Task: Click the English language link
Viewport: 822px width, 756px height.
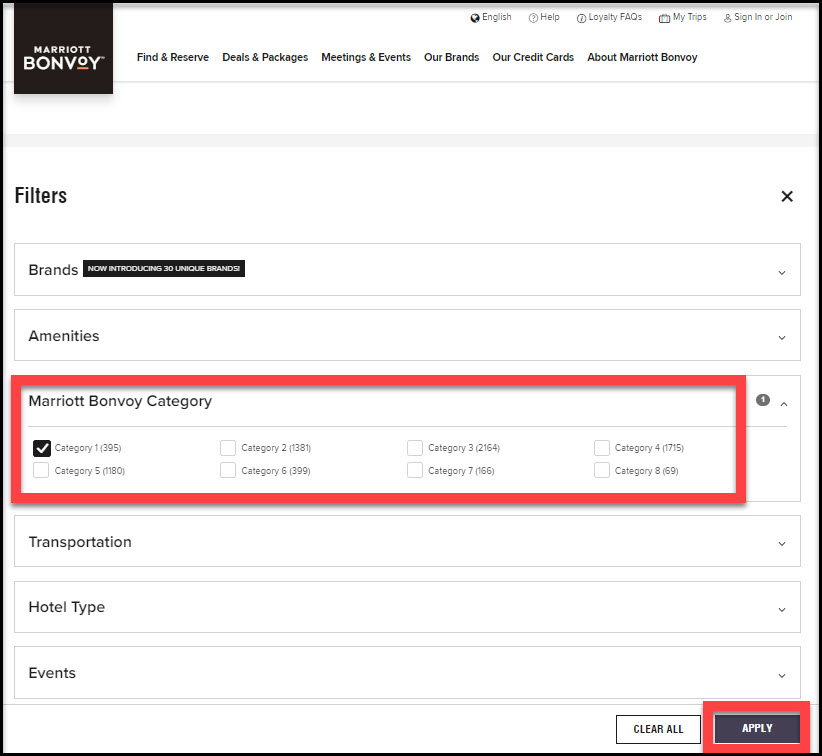Action: click(x=496, y=17)
